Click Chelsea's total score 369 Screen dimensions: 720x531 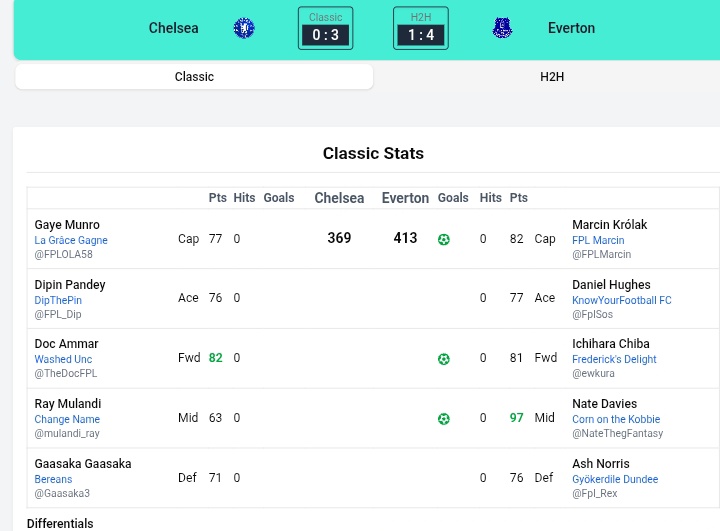339,238
